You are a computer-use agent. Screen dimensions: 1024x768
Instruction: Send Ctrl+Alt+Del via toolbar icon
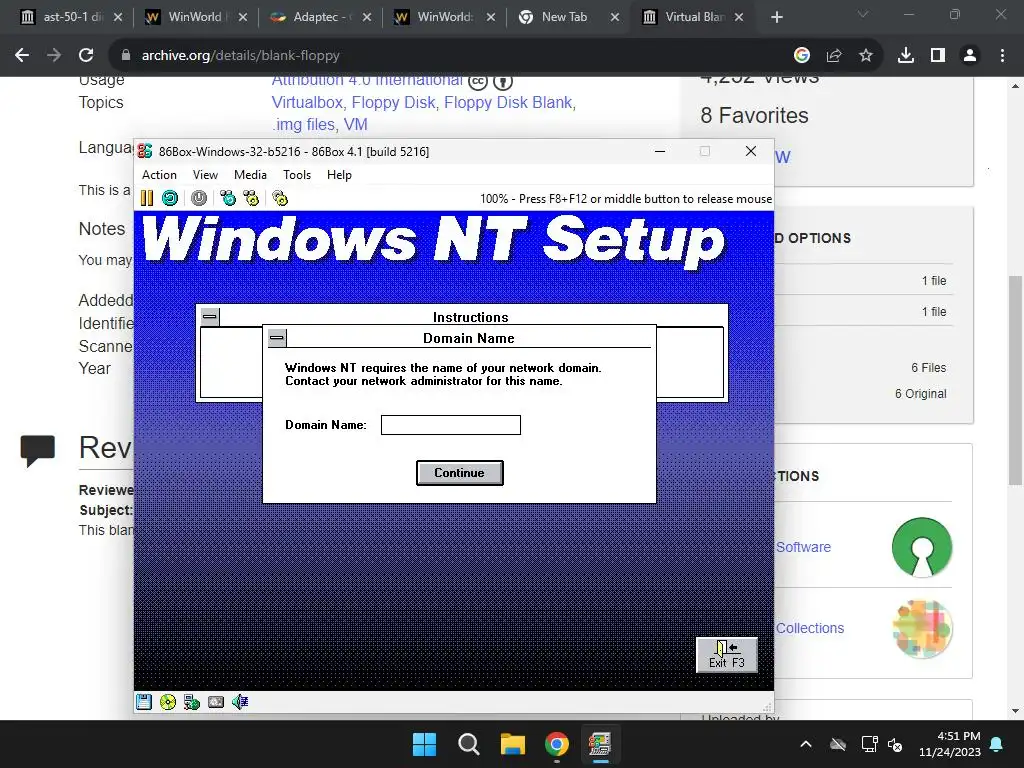(228, 198)
